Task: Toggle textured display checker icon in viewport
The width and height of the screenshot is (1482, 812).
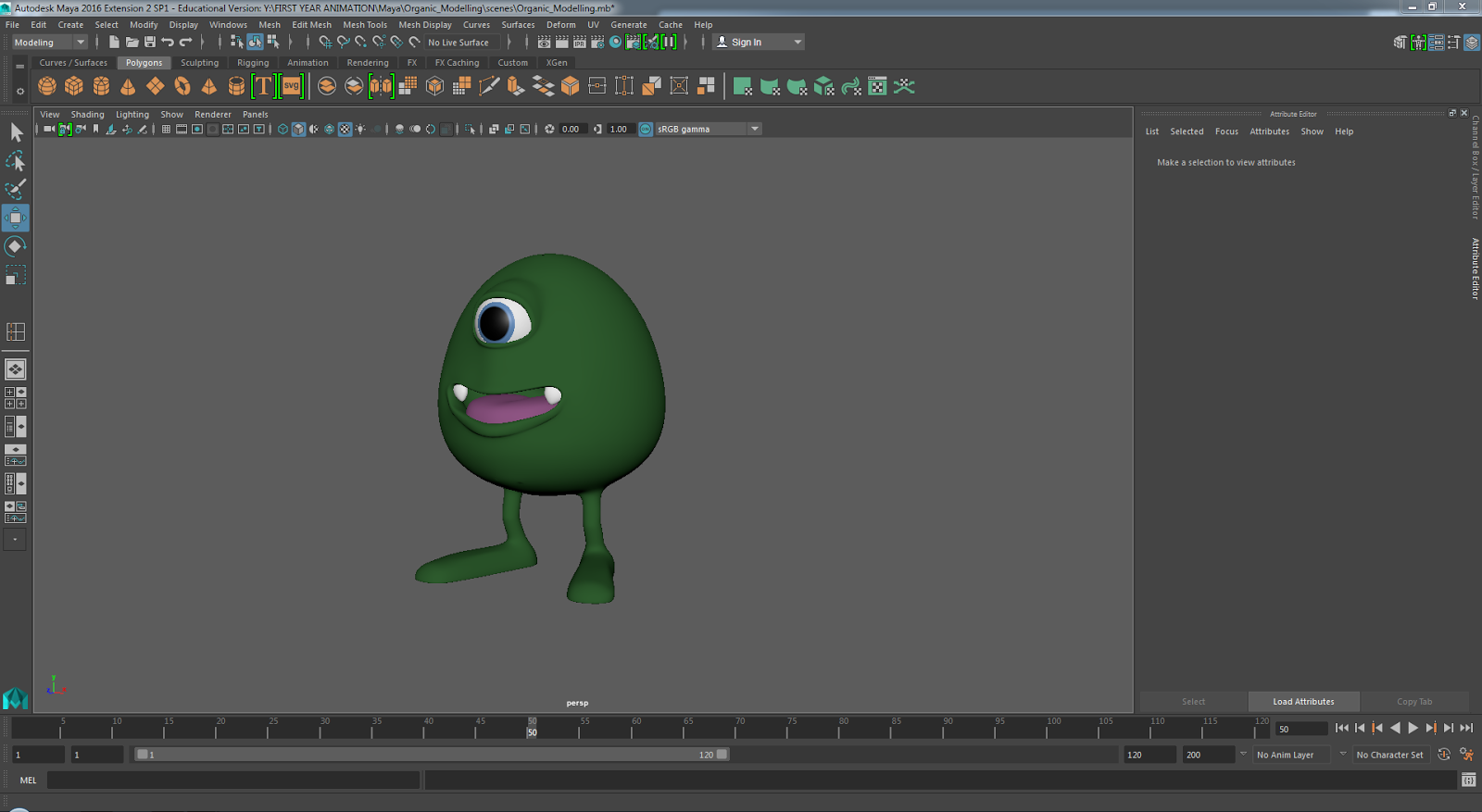Action: tap(345, 129)
